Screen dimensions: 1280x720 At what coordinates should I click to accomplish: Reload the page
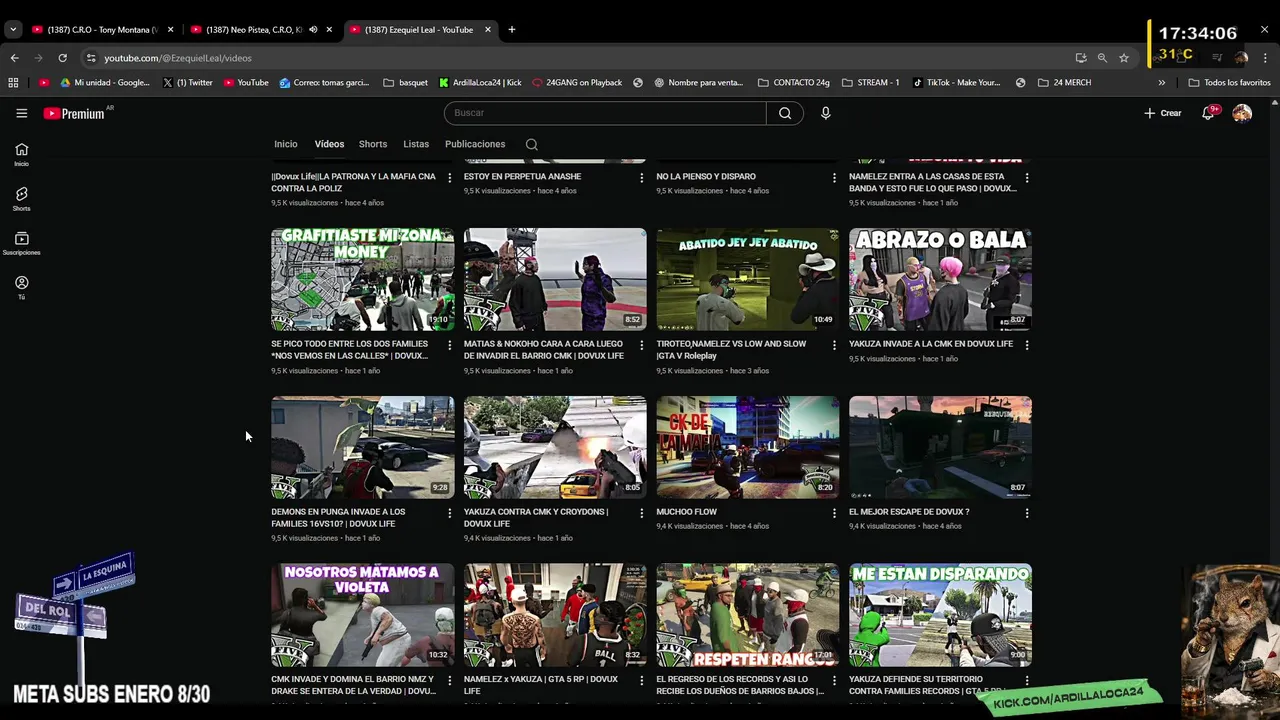coord(62,58)
